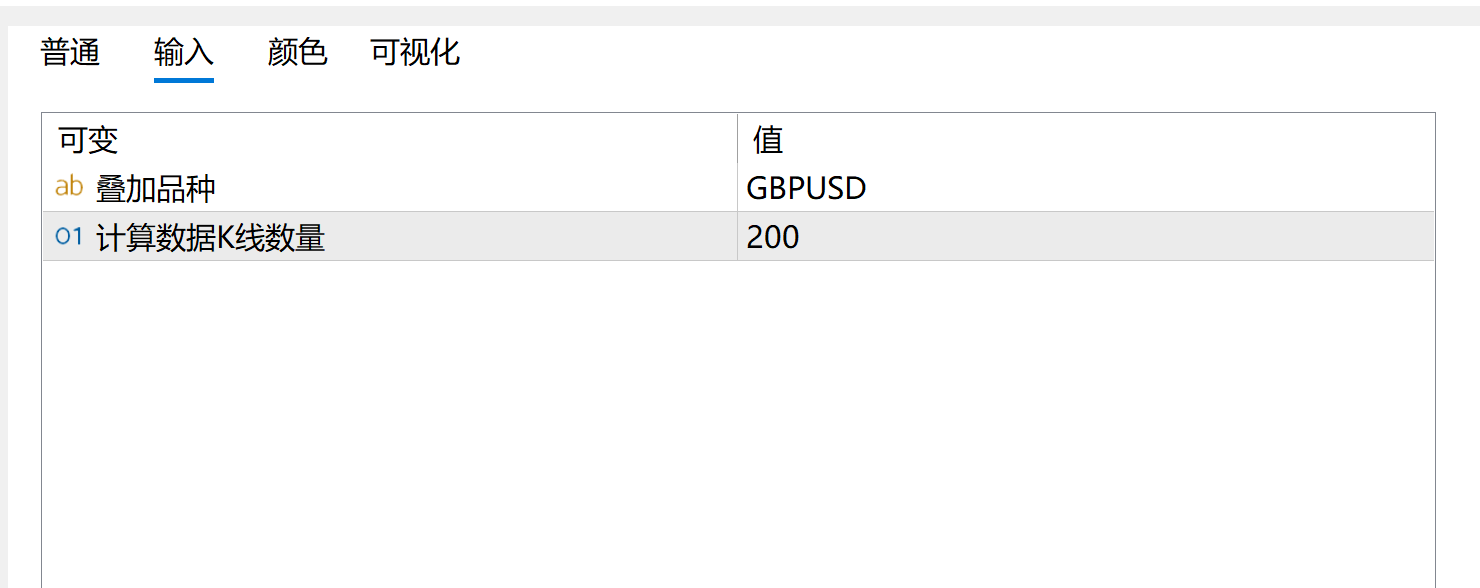The image size is (1480, 588).
Task: Click the blue underline beneath the 输入 tab
Action: pyautogui.click(x=184, y=80)
